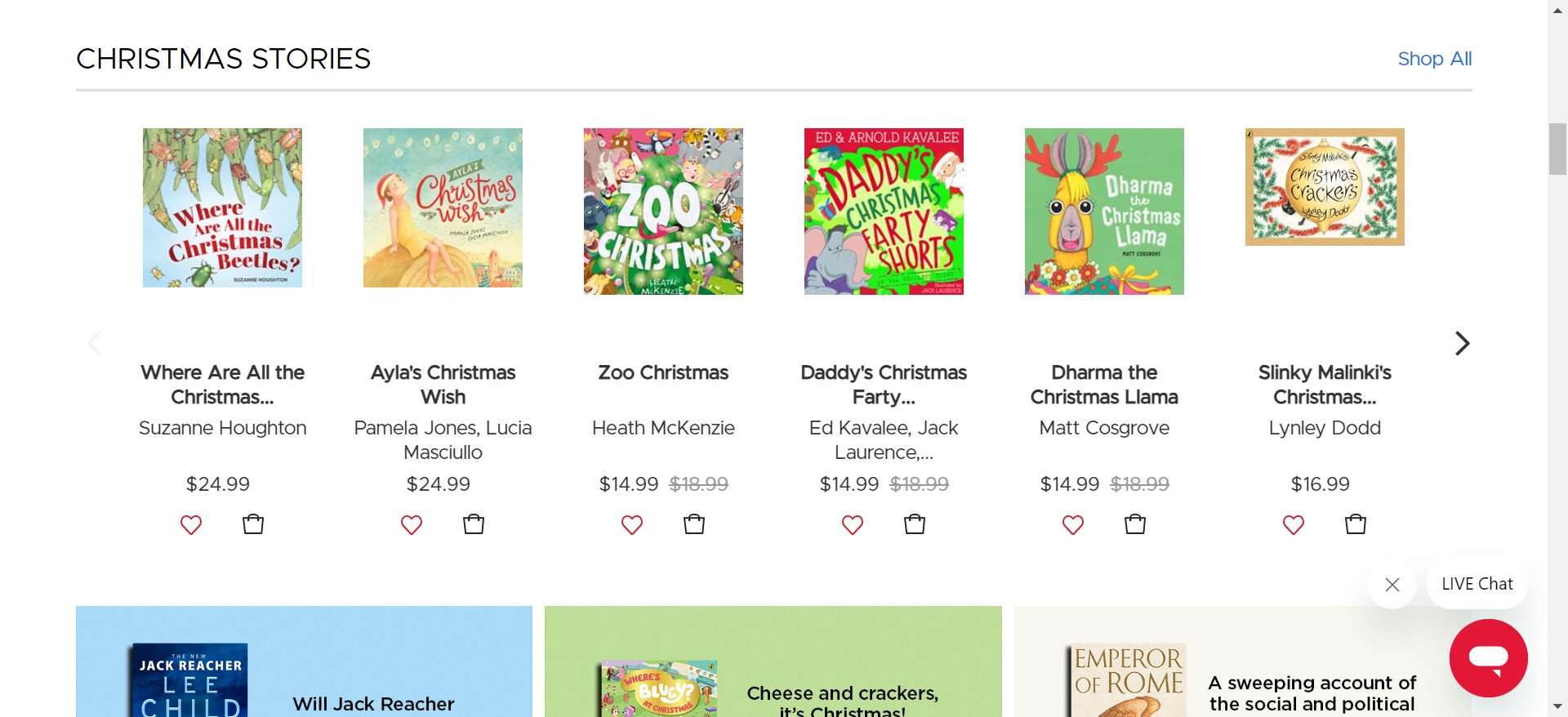Show next Christmas Stories carousel items
This screenshot has height=717, width=1568.
pos(1462,343)
